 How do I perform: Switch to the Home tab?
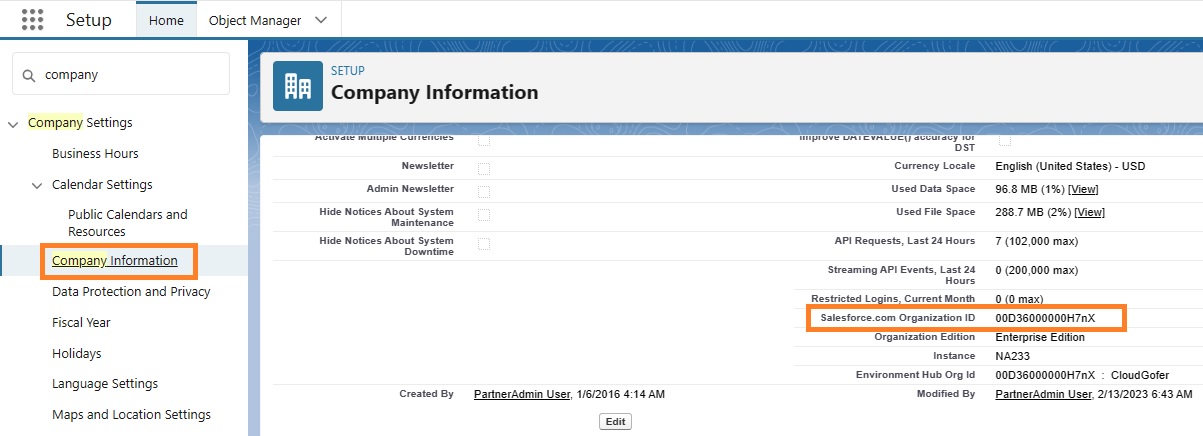(166, 20)
